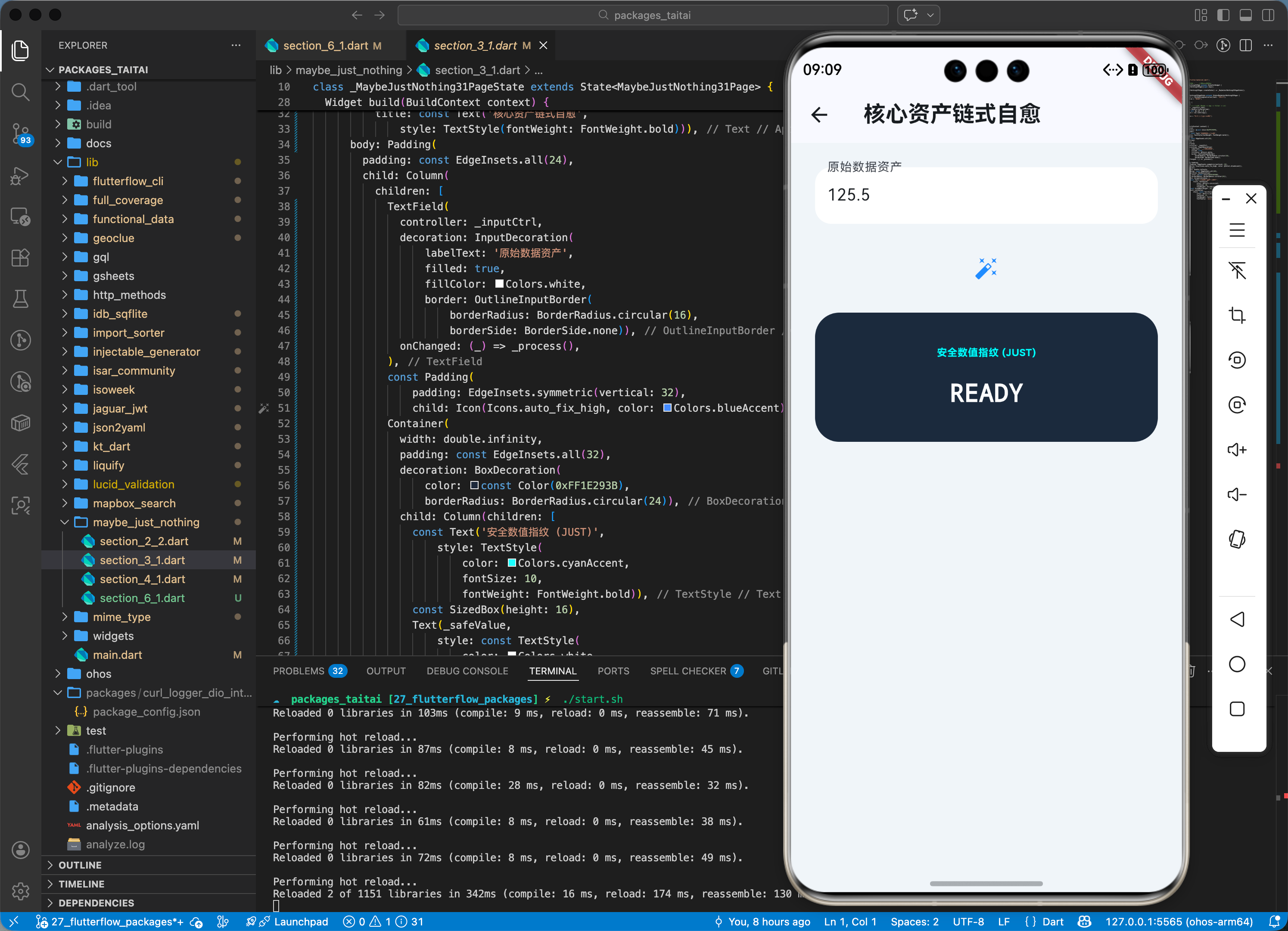Tap the back arrow in the app bar
This screenshot has height=931, width=1288.
[x=819, y=115]
